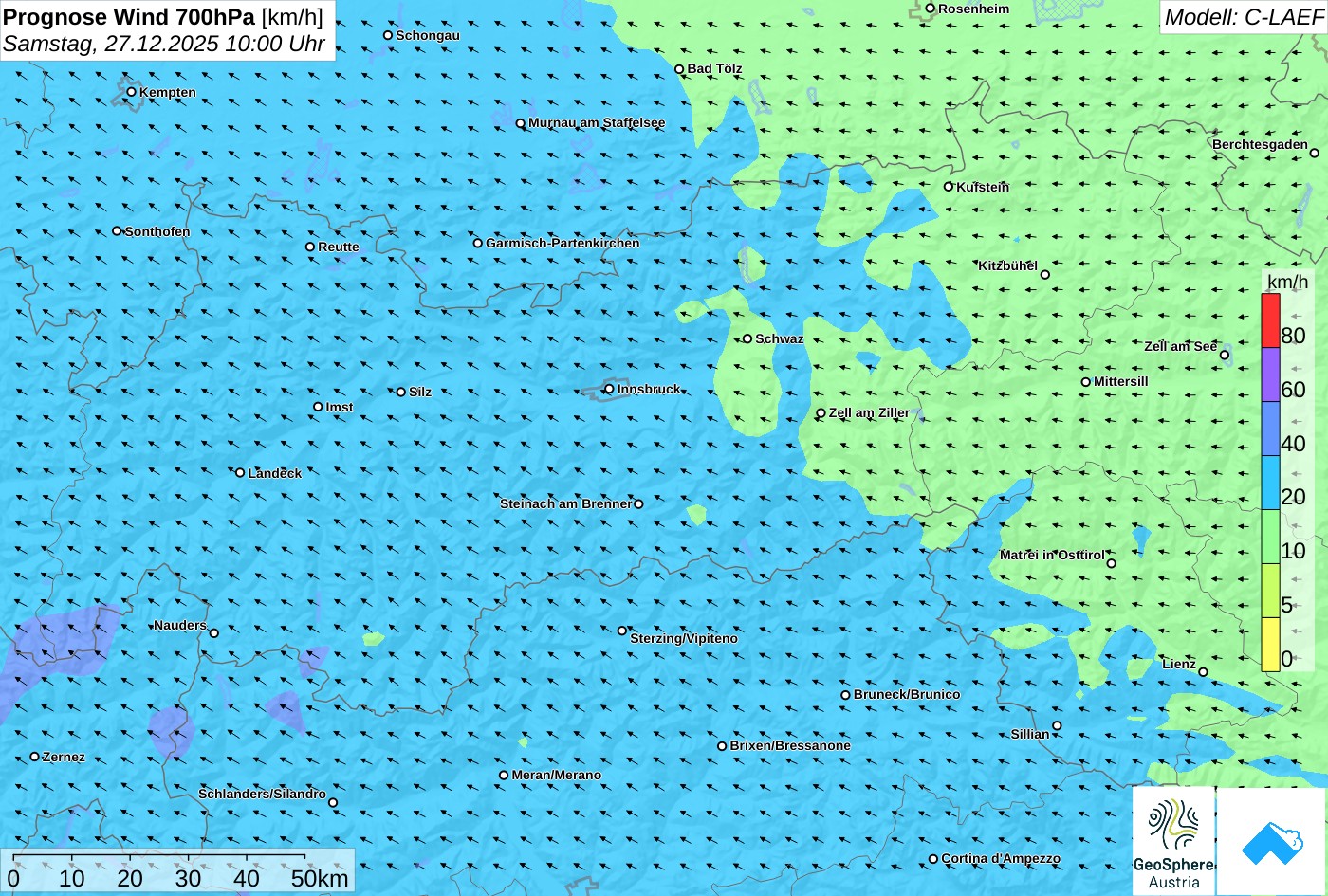Click the Sterzing/Vipiteno marker dot
The height and width of the screenshot is (896, 1328).
622,631
